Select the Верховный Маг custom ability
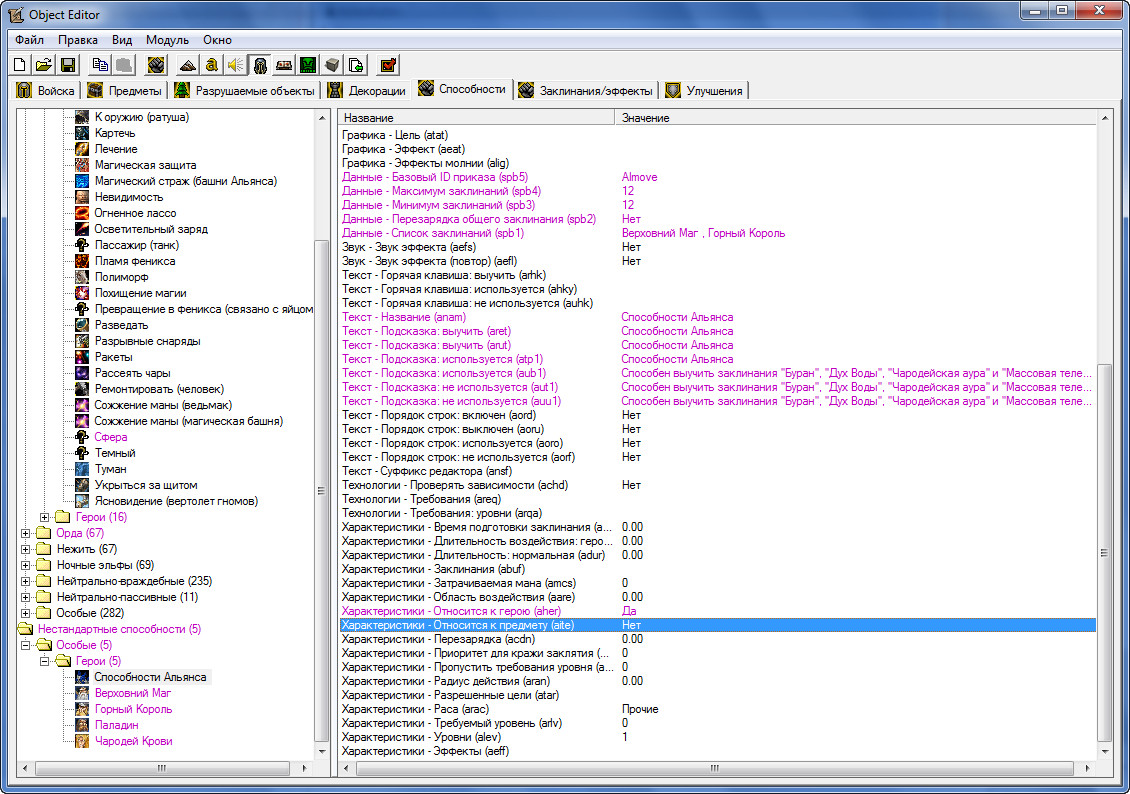1130x794 pixels. (x=133, y=693)
